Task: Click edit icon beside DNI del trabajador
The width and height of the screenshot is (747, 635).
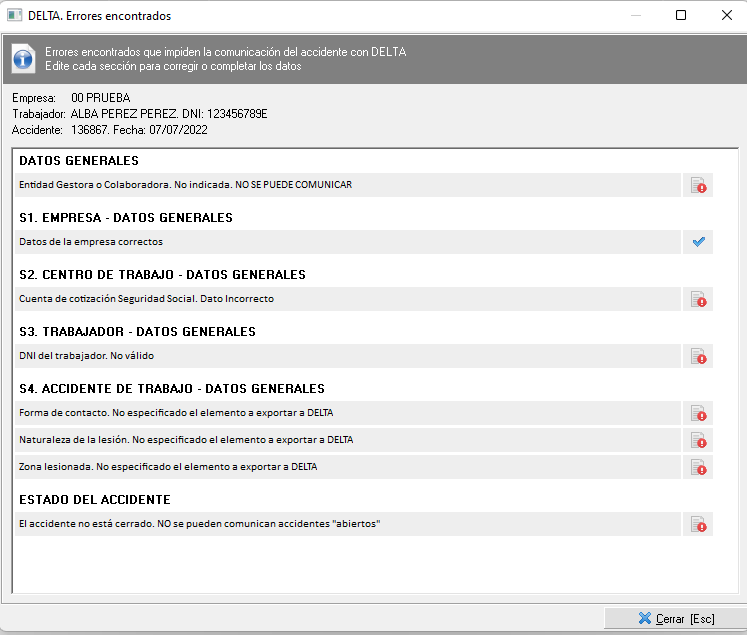Action: tap(698, 356)
